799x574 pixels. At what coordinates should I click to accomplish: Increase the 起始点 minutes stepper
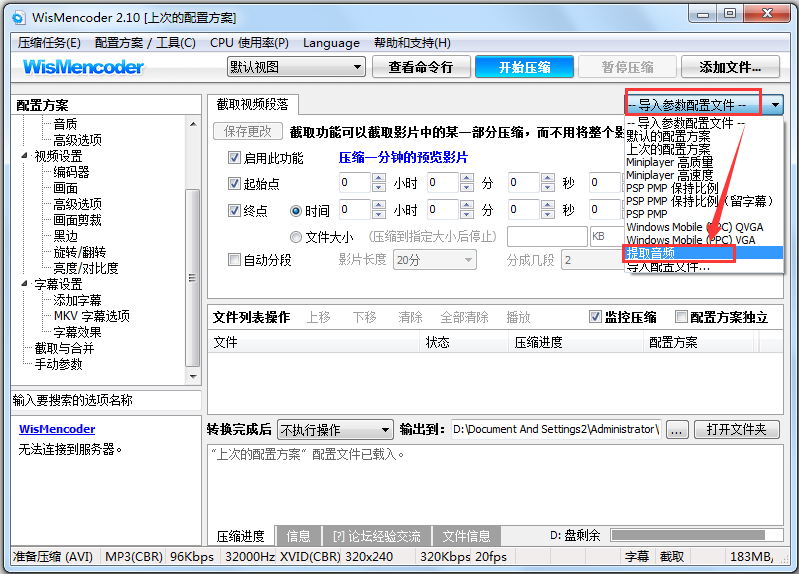click(x=466, y=178)
